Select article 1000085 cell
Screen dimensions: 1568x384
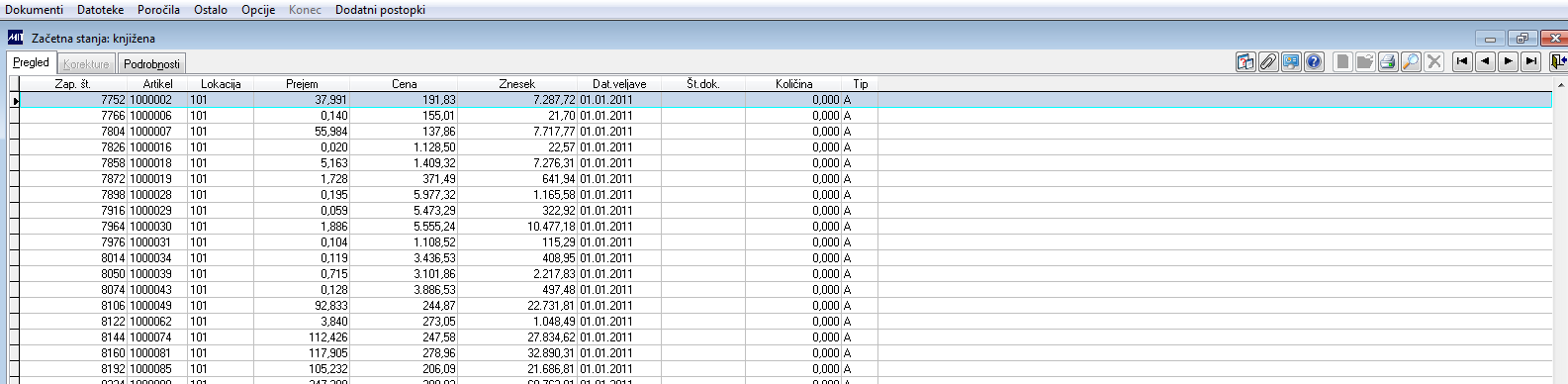[158, 369]
